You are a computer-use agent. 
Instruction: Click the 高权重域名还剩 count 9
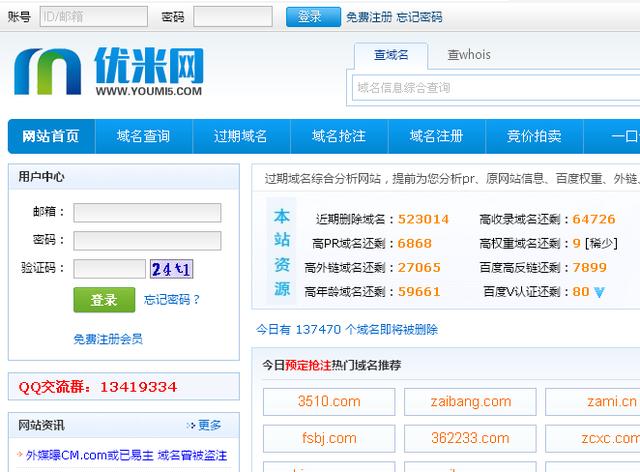point(576,244)
